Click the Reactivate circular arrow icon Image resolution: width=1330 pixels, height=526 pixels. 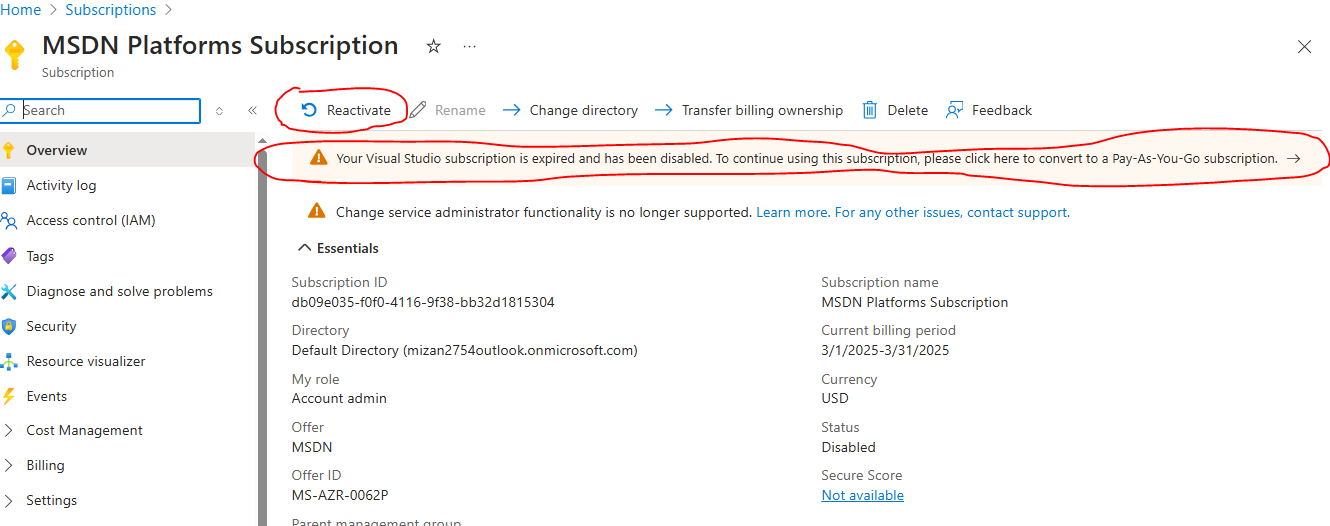309,110
